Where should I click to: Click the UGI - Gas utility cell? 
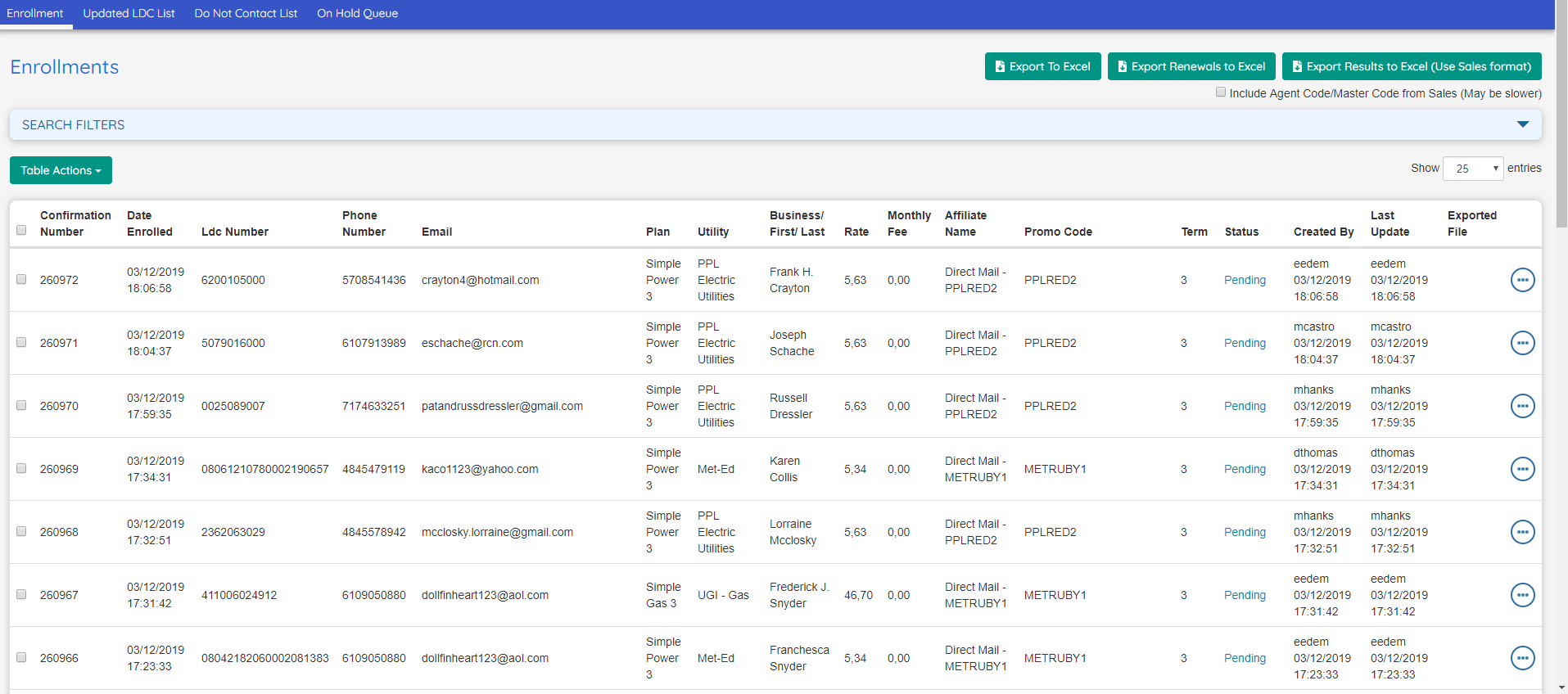click(723, 595)
